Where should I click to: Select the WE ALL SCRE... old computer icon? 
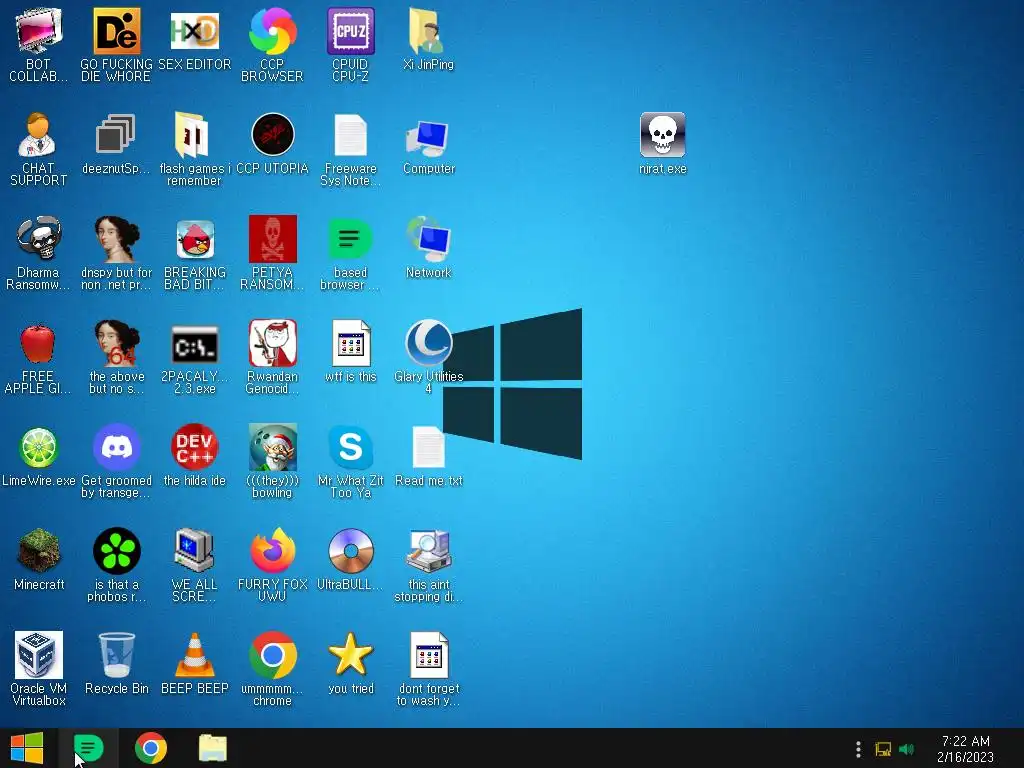click(195, 565)
